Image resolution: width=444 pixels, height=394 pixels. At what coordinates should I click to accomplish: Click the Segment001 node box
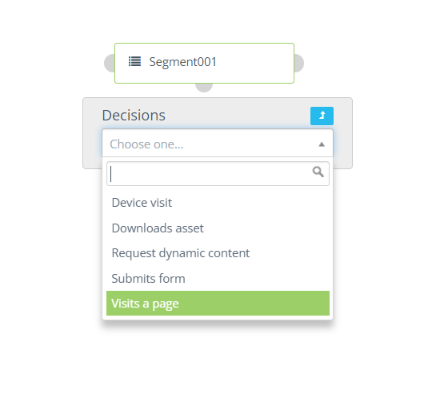[204, 63]
